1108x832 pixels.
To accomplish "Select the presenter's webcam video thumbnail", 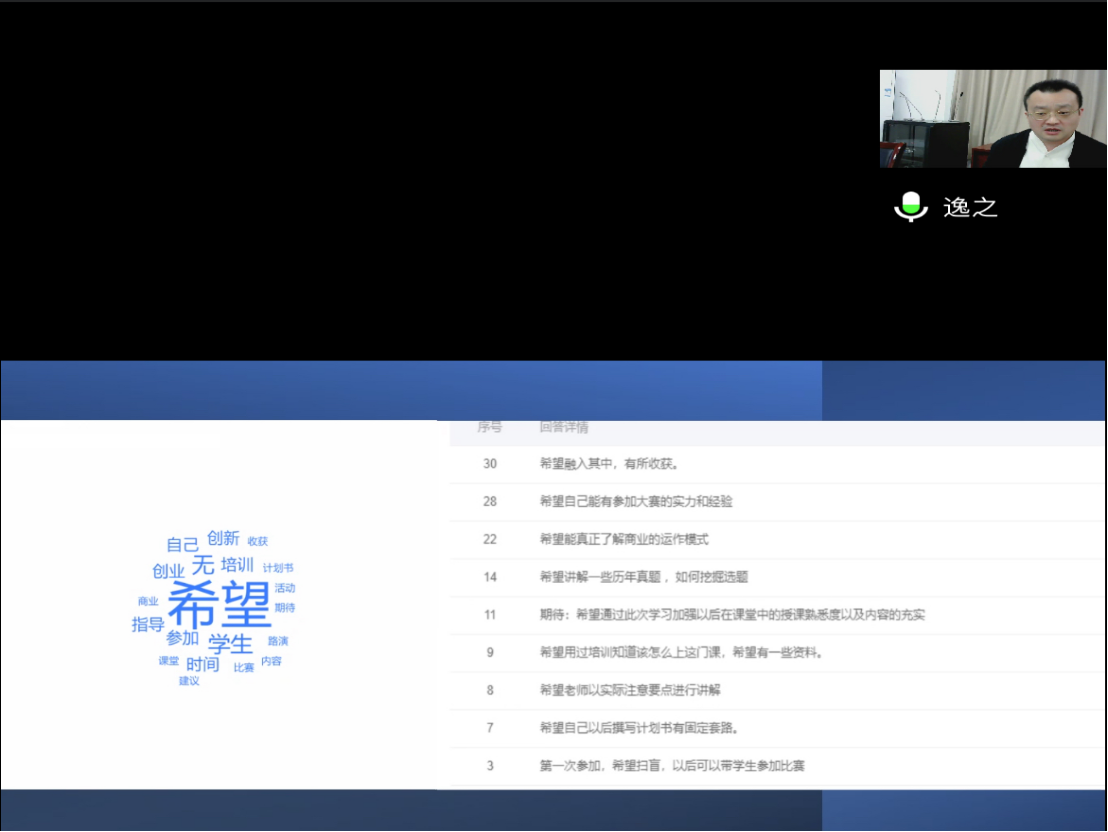I will 993,119.
